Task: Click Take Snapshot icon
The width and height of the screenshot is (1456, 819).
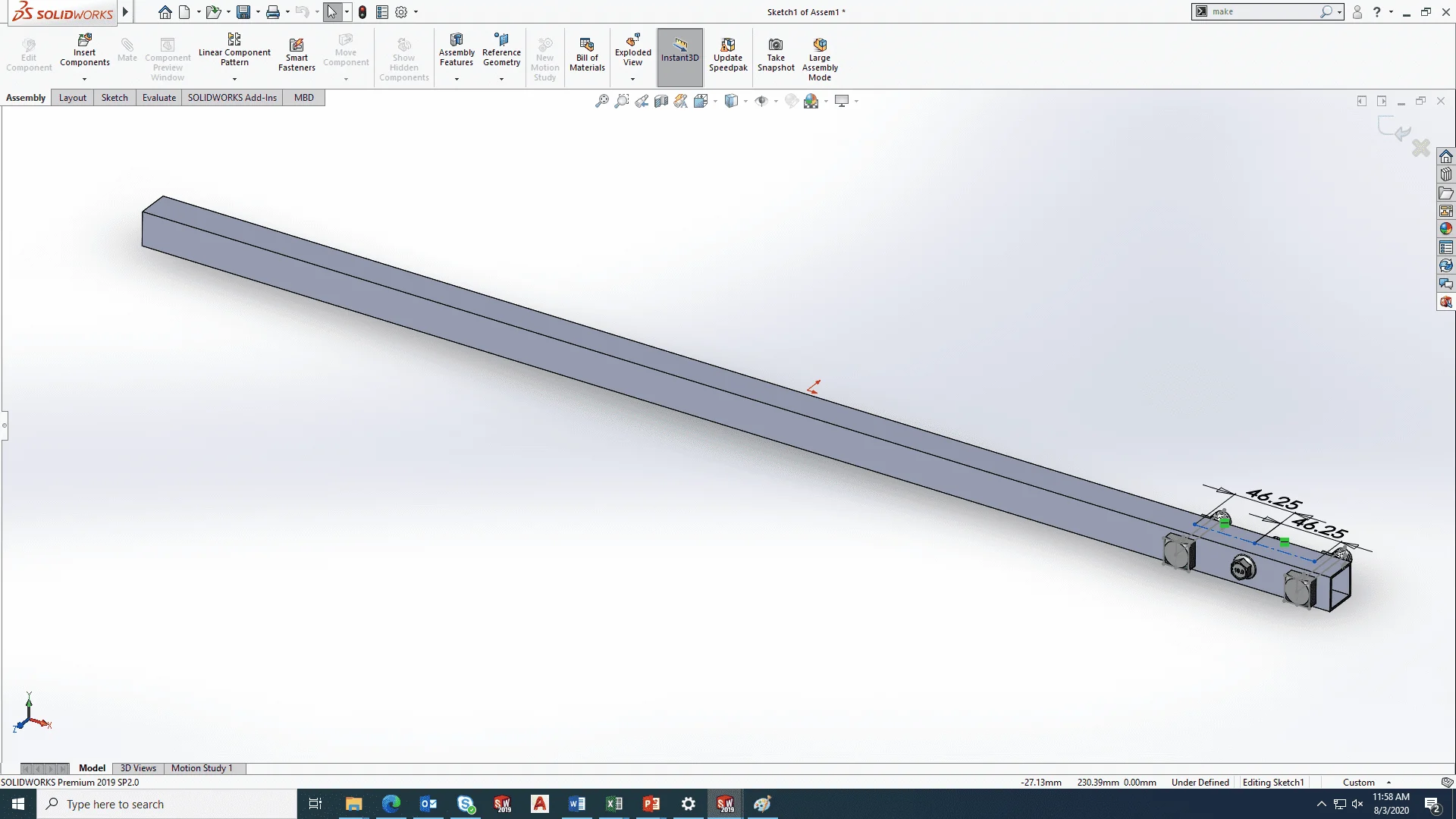Action: (x=776, y=53)
